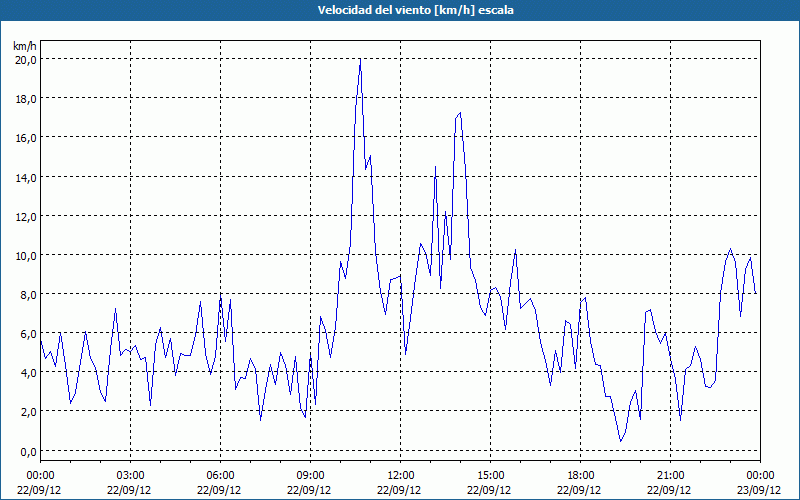800x500 pixels.
Task: Click the '20,0' y-axis value
Action: coord(26,59)
